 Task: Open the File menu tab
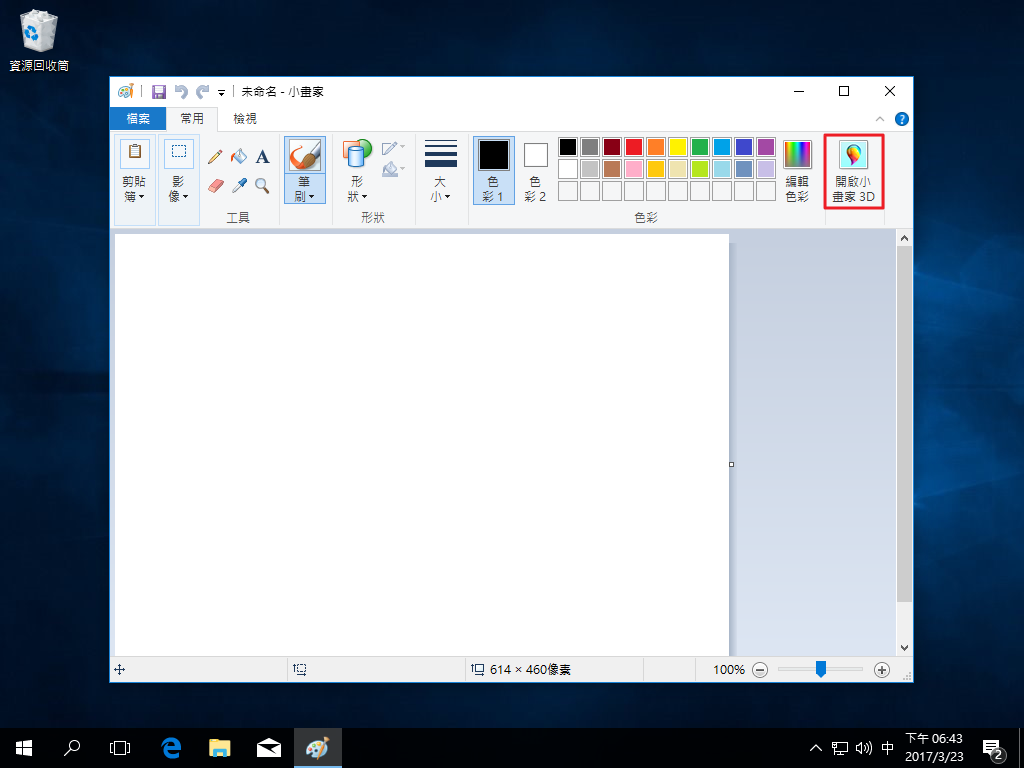[138, 119]
